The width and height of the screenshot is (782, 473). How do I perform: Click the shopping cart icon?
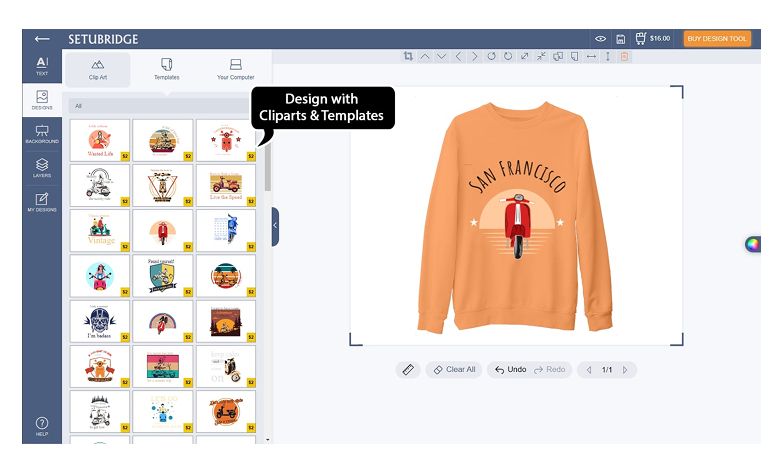[x=640, y=39]
